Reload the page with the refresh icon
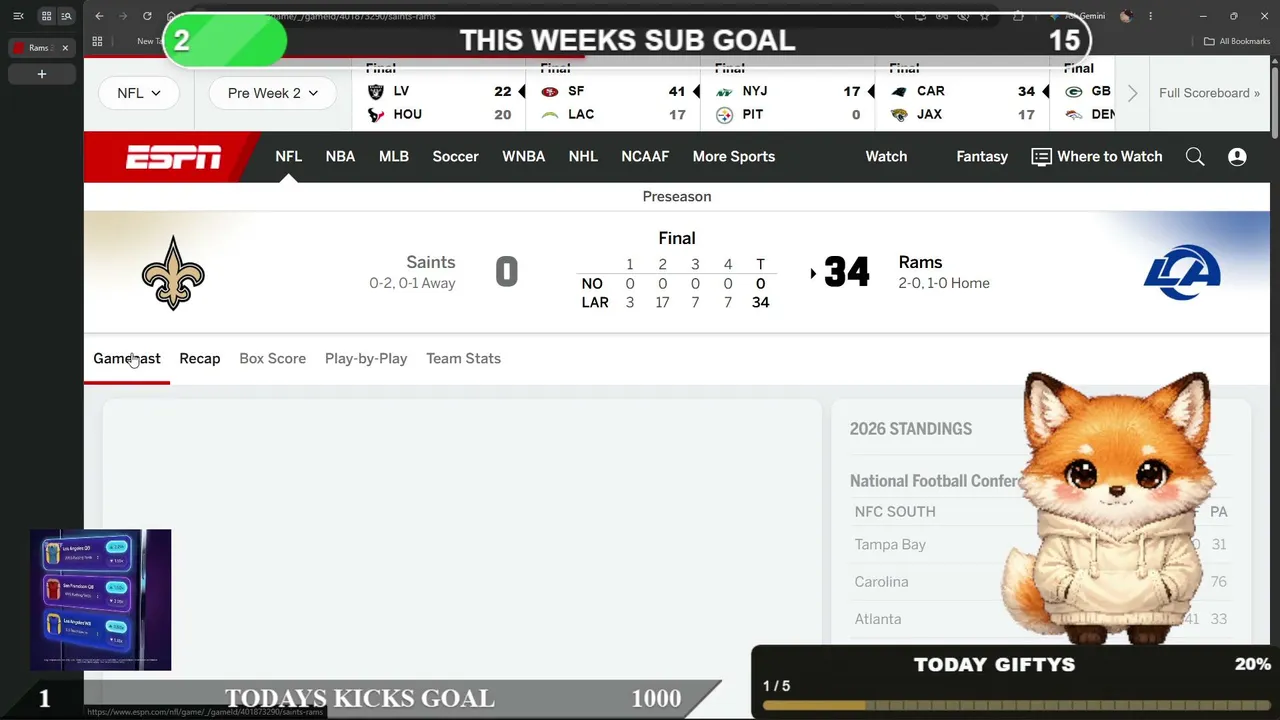Image resolution: width=1280 pixels, height=720 pixels. point(147,16)
